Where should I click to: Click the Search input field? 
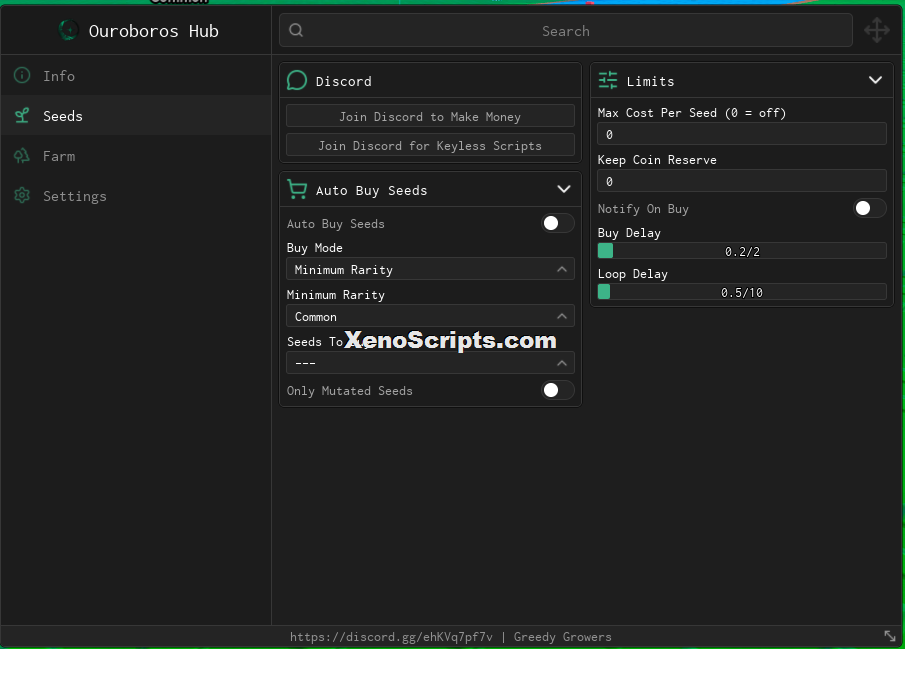pyautogui.click(x=566, y=31)
